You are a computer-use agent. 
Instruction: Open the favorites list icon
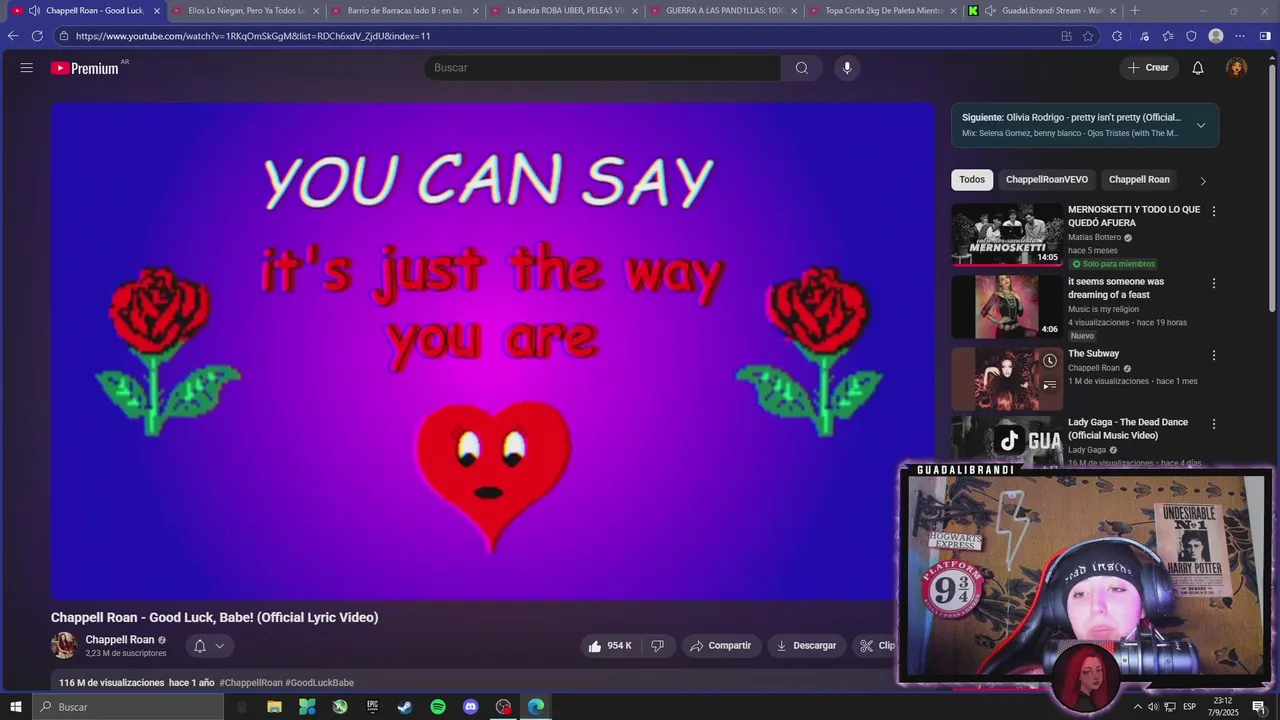[x=1168, y=36]
